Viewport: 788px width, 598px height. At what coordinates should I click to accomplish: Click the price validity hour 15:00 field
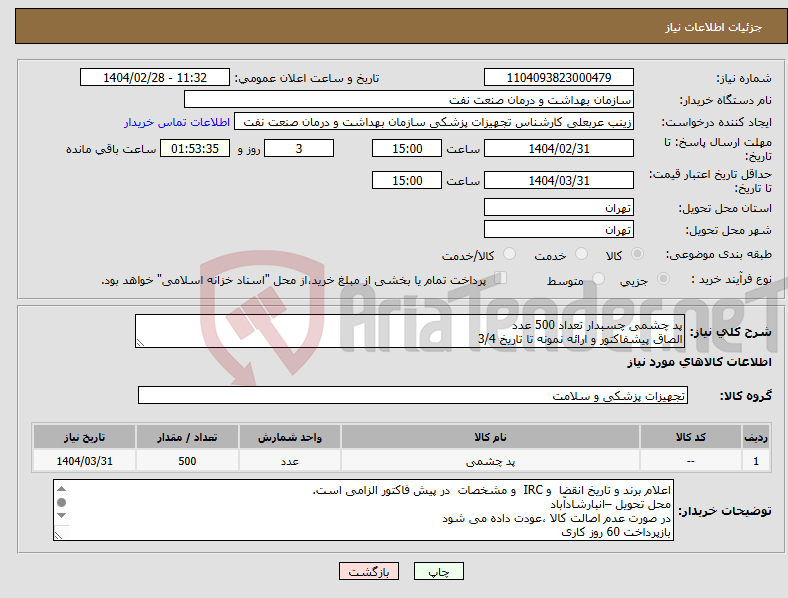(x=407, y=180)
